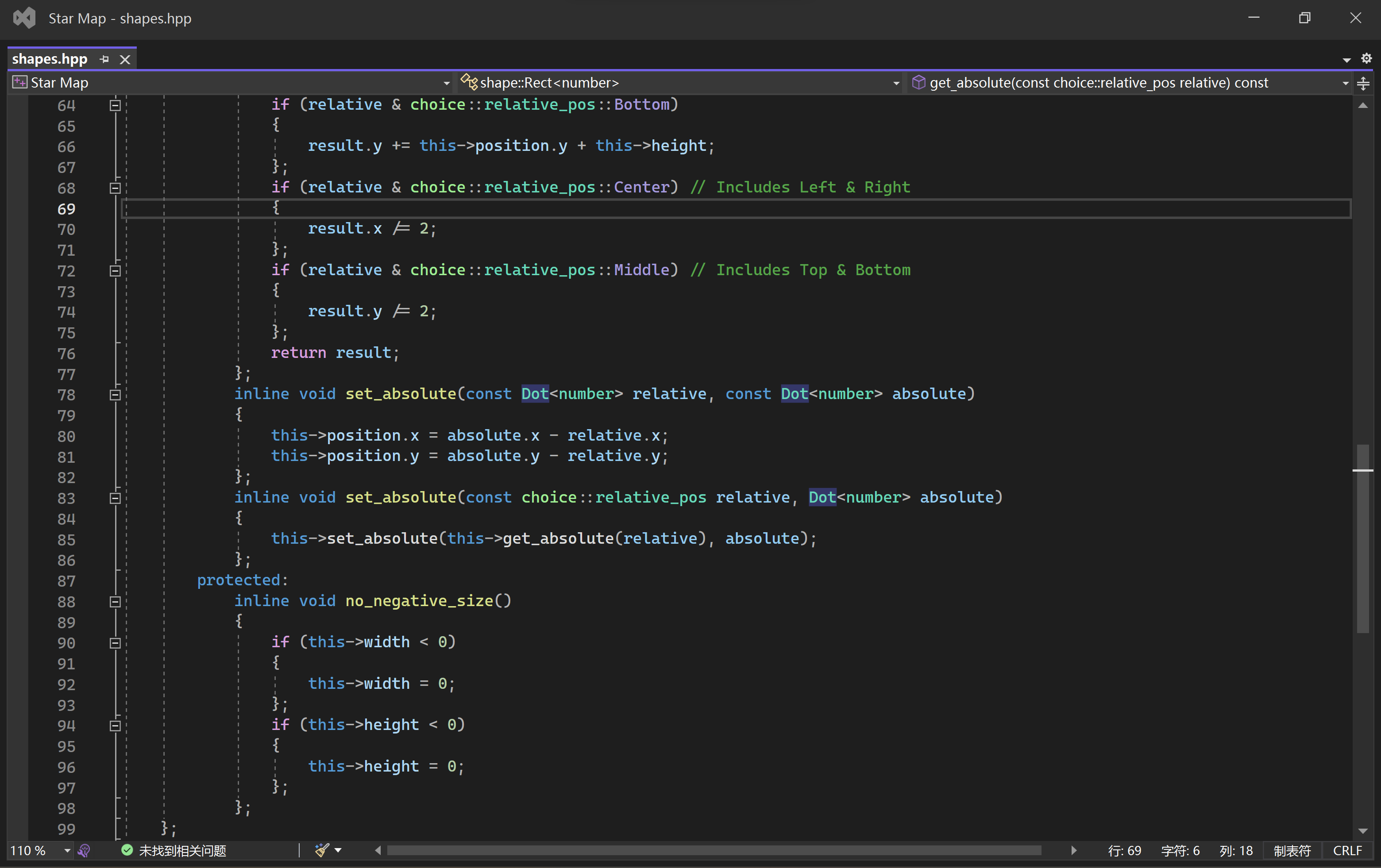Click the CRLF line ending indicator
Viewport: 1381px width, 868px height.
click(x=1347, y=850)
